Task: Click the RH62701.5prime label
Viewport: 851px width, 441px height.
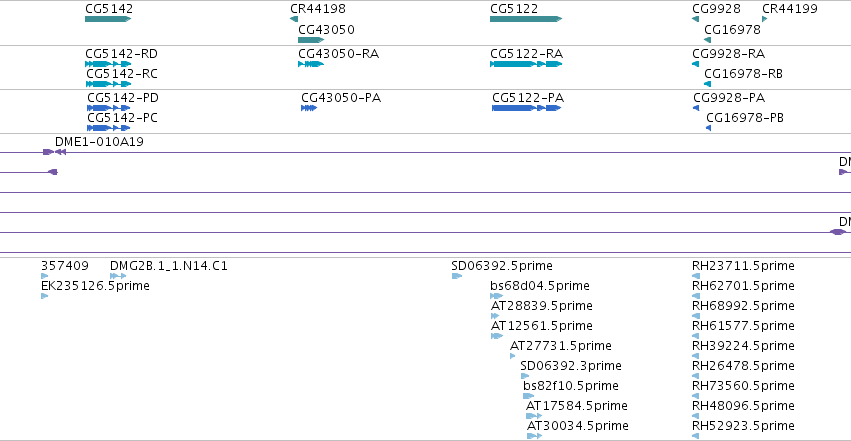Action: (743, 286)
